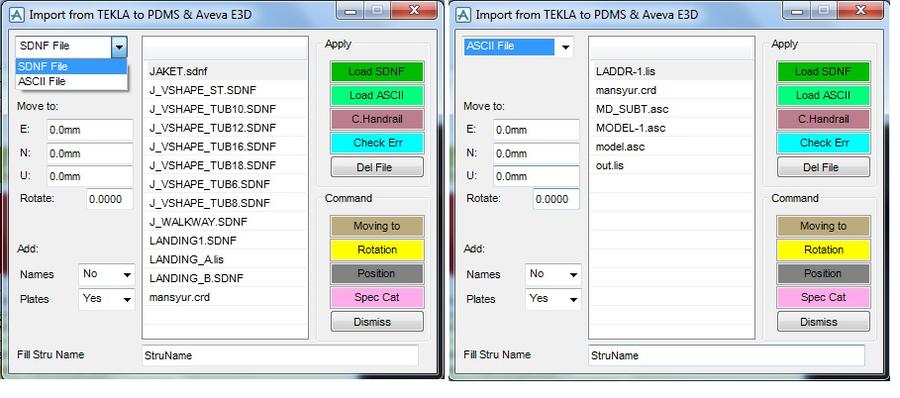Focus the Rotate value field in left window
This screenshot has width=900, height=398.
click(x=110, y=199)
